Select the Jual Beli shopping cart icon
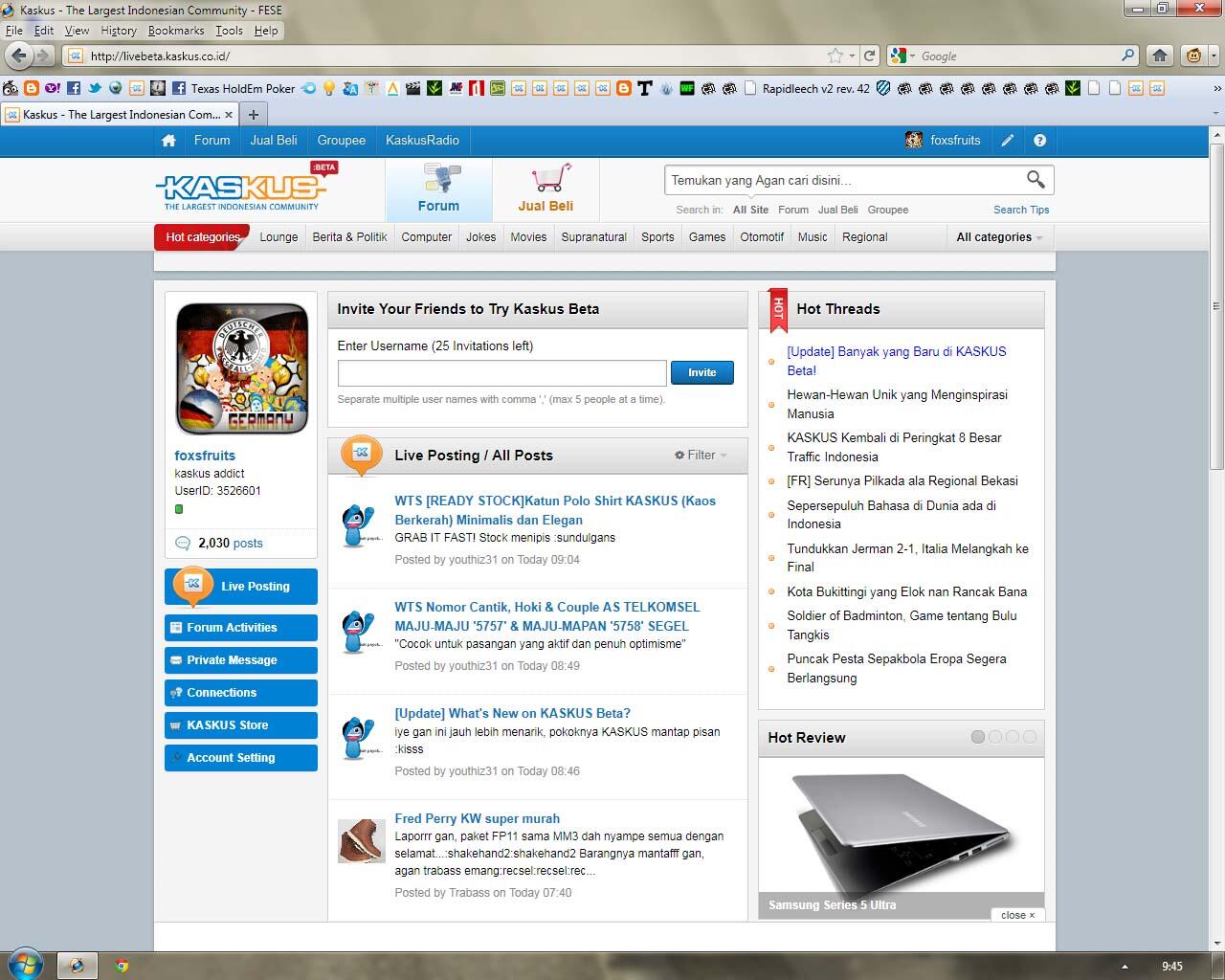The image size is (1225, 980). 546,189
